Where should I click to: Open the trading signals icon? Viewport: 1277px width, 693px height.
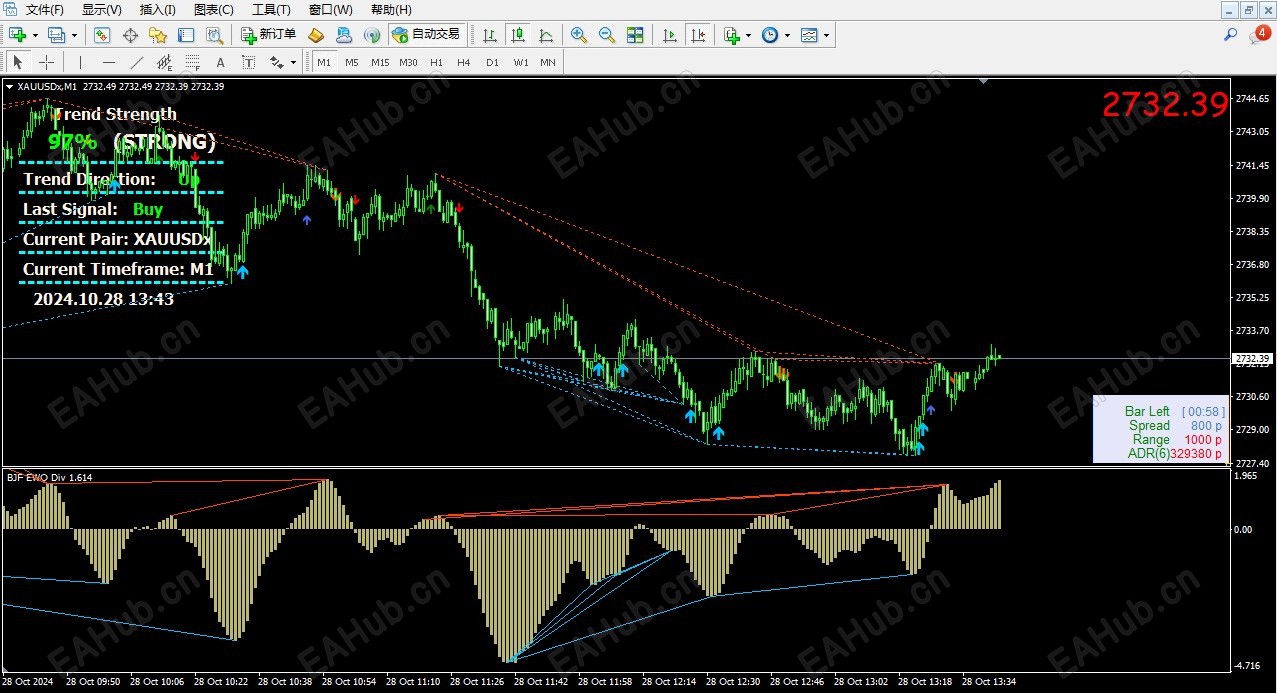coord(372,35)
